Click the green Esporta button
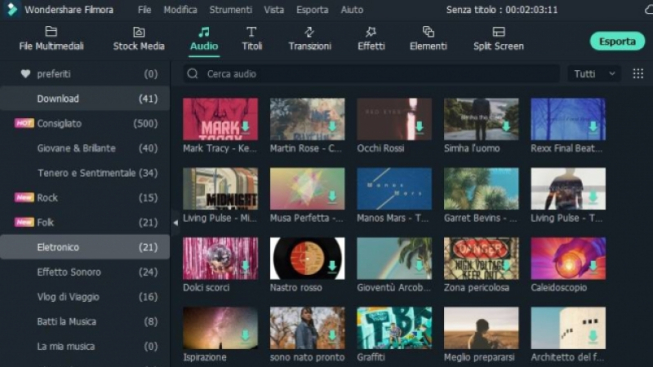The height and width of the screenshot is (367, 653). click(617, 41)
